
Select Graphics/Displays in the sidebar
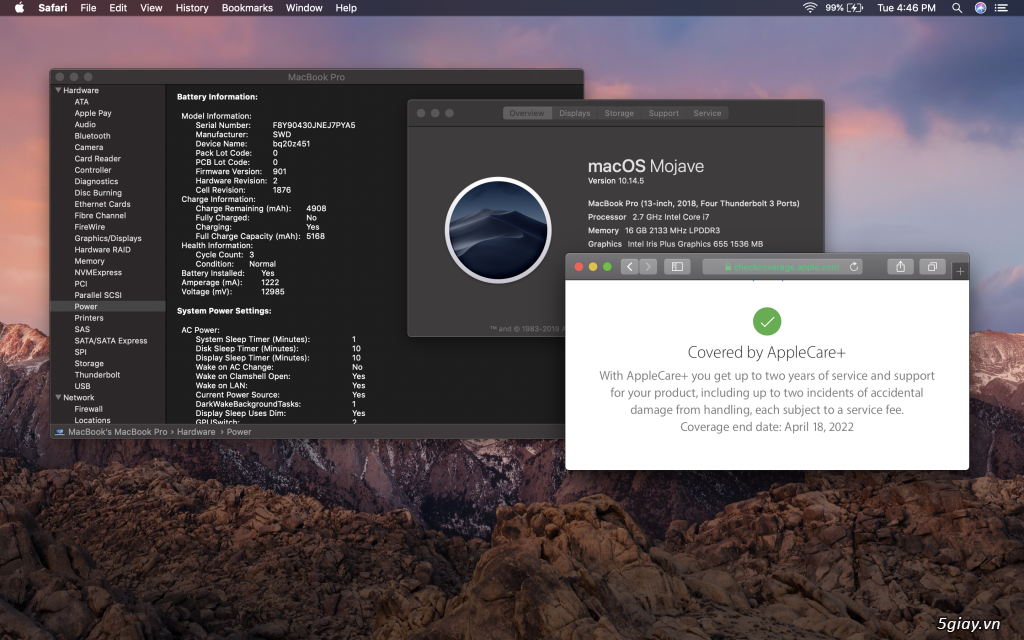click(x=108, y=238)
